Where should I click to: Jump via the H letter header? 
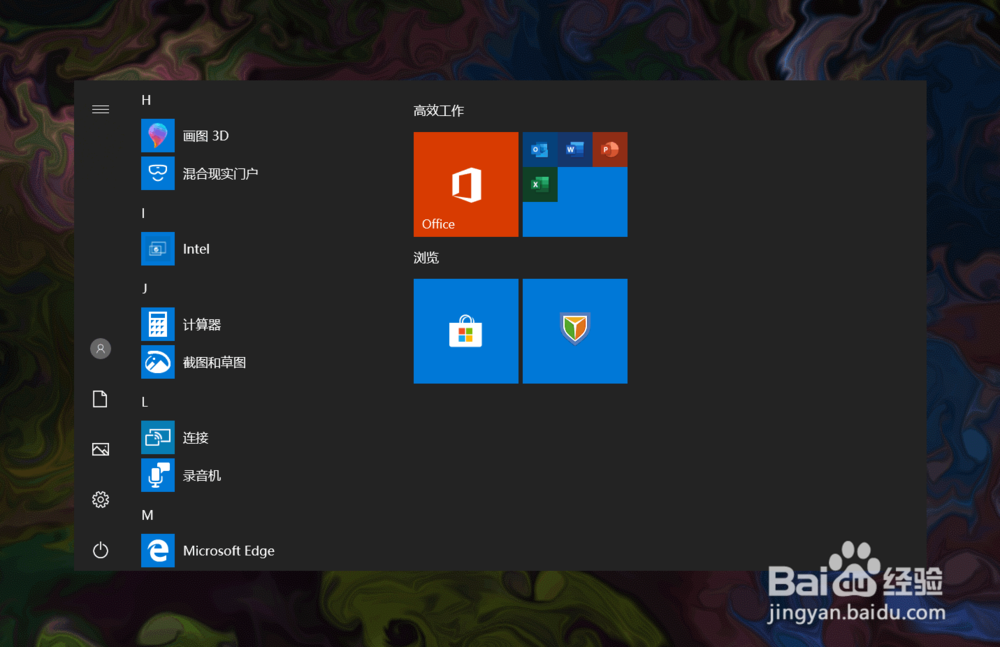(x=146, y=100)
